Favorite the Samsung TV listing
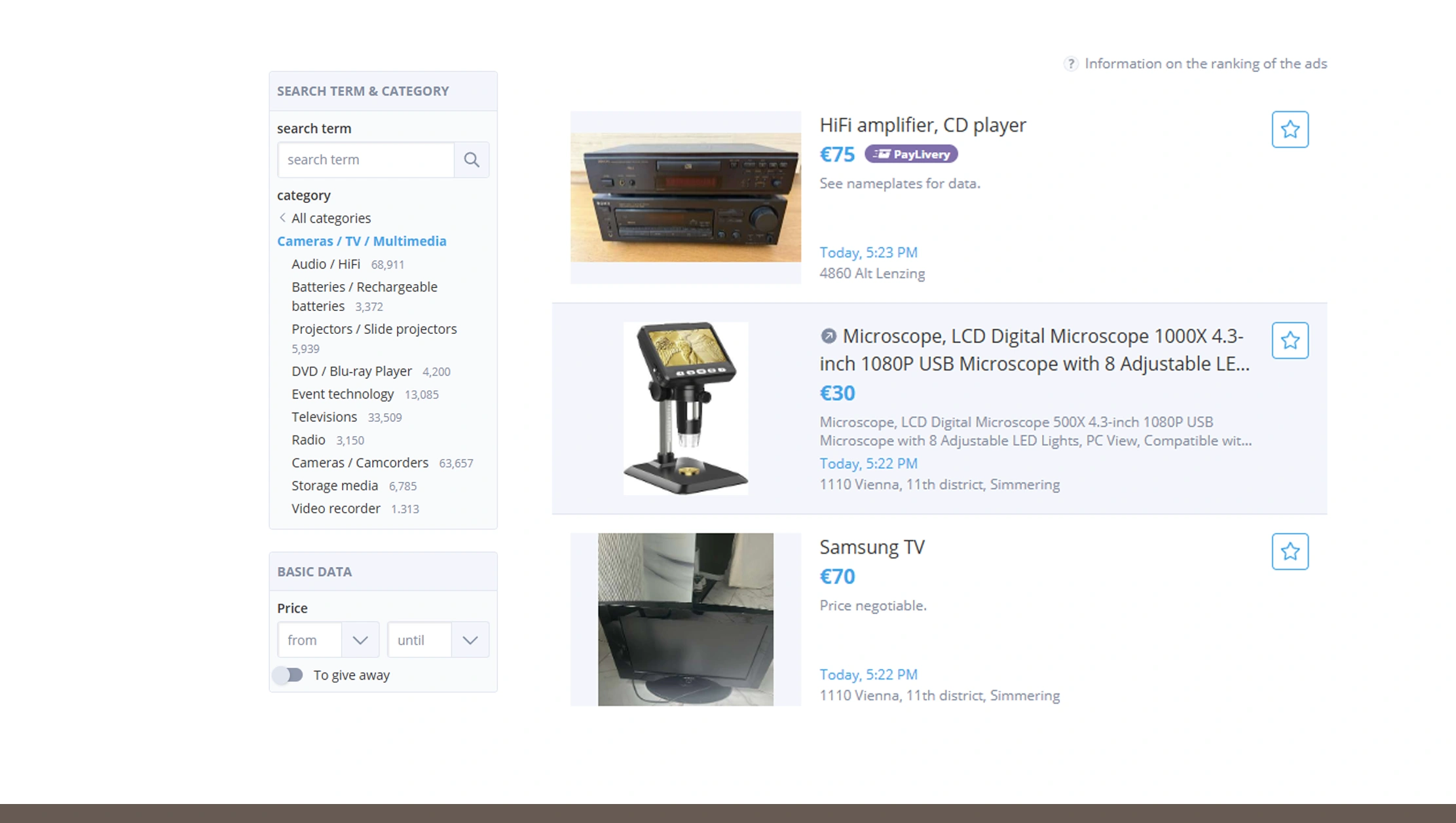 [1290, 551]
